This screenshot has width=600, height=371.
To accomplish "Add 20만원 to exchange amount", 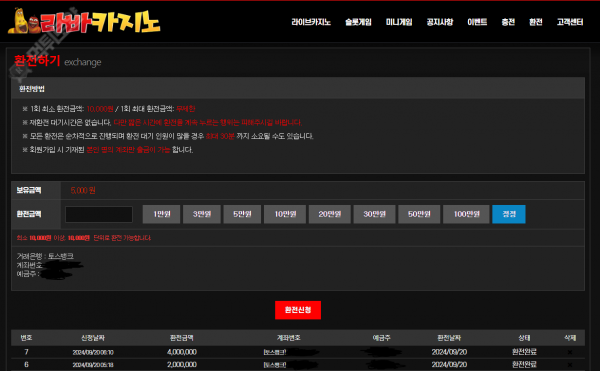I will tap(329, 214).
